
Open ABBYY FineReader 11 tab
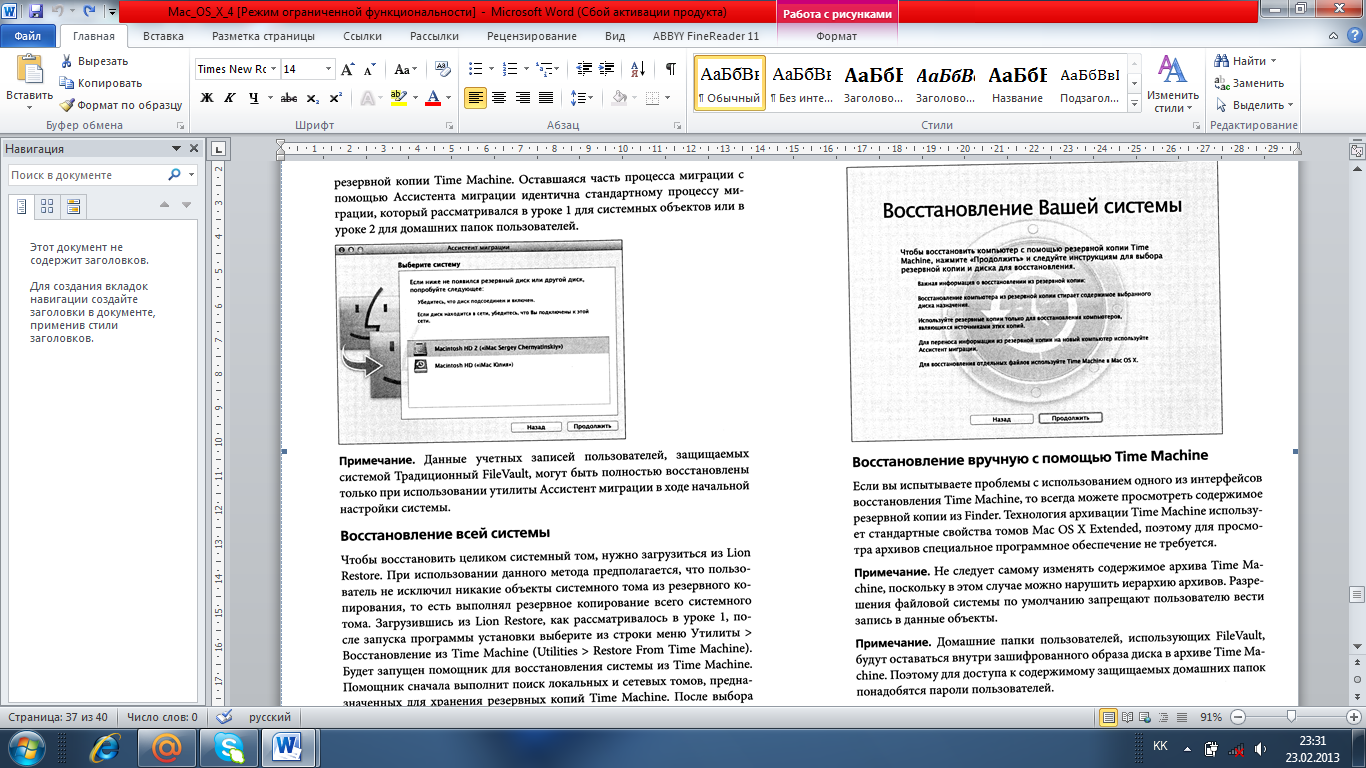tap(706, 36)
